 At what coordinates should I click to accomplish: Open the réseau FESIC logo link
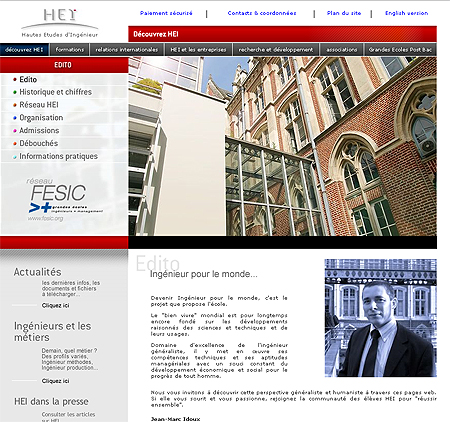click(64, 199)
